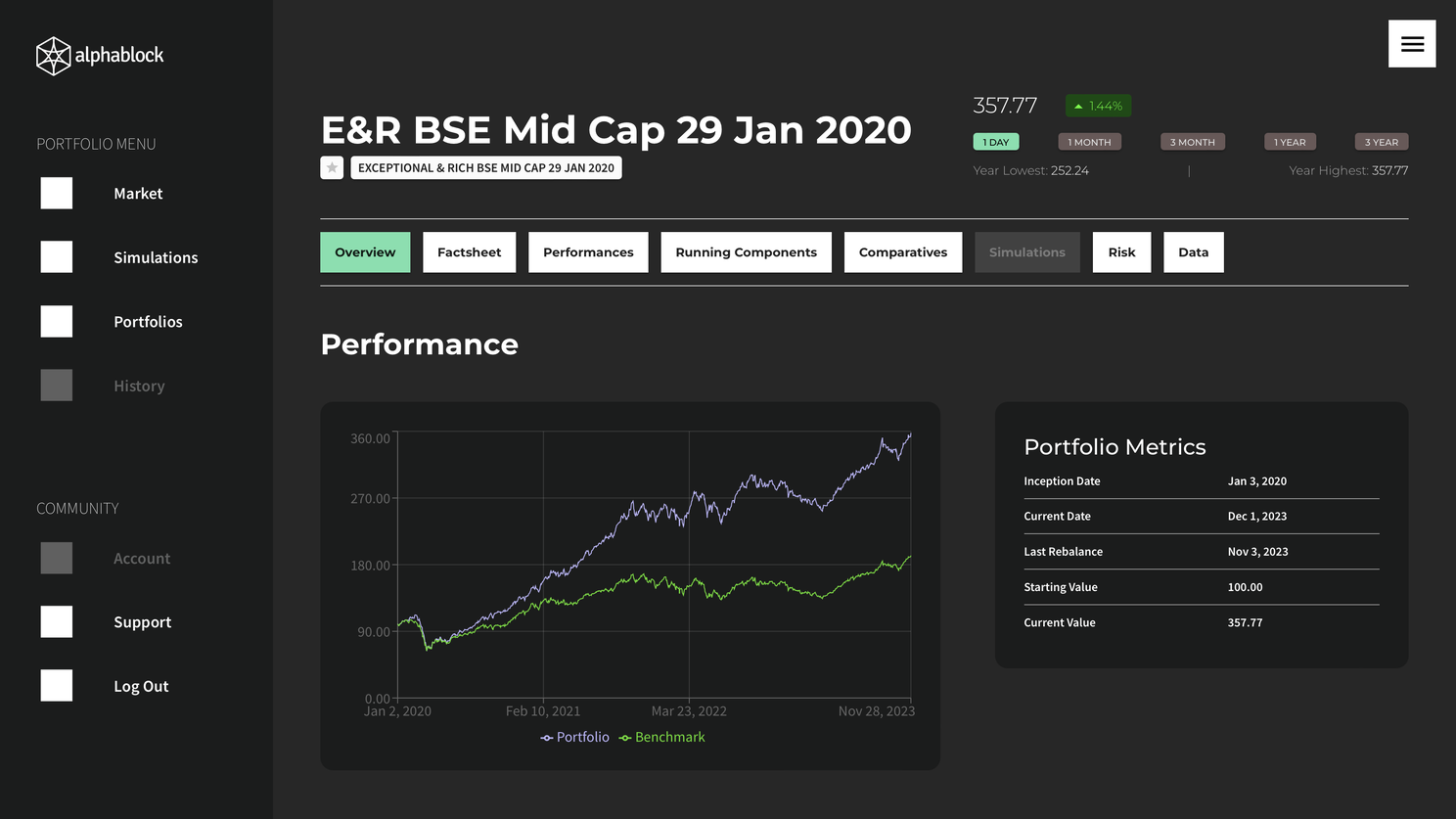Toggle Benchmark series in chart legend
1456x819 pixels.
(x=661, y=738)
